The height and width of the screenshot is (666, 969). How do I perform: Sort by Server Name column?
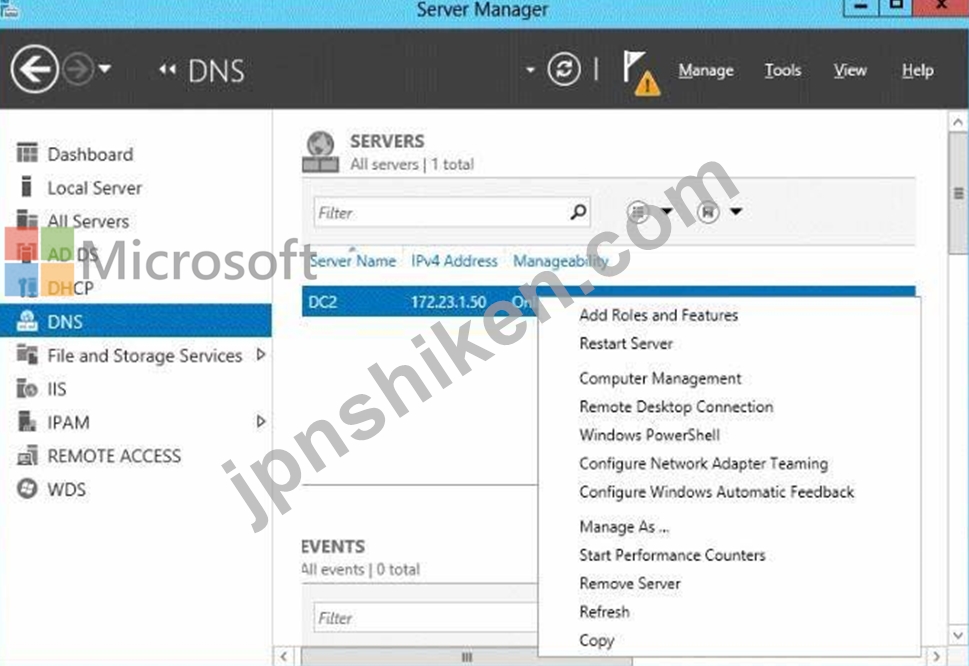click(353, 261)
